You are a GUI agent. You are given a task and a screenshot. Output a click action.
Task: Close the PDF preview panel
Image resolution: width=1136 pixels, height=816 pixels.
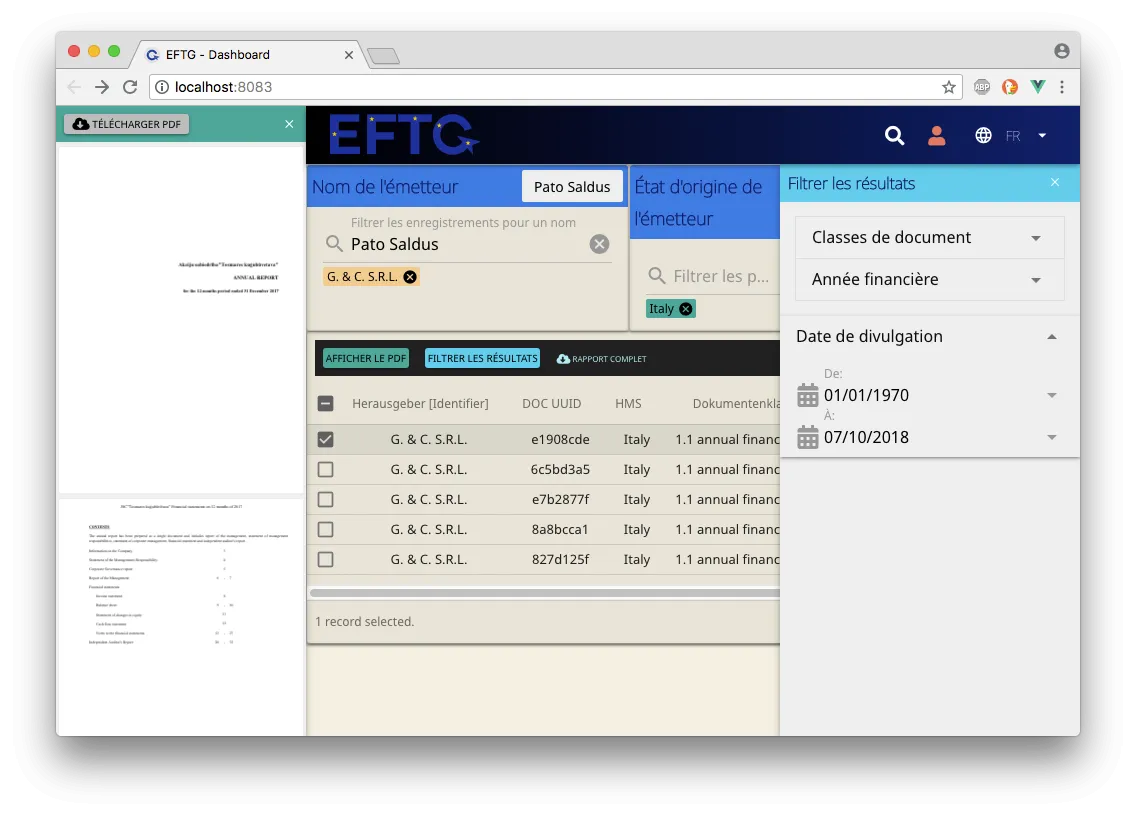[289, 124]
